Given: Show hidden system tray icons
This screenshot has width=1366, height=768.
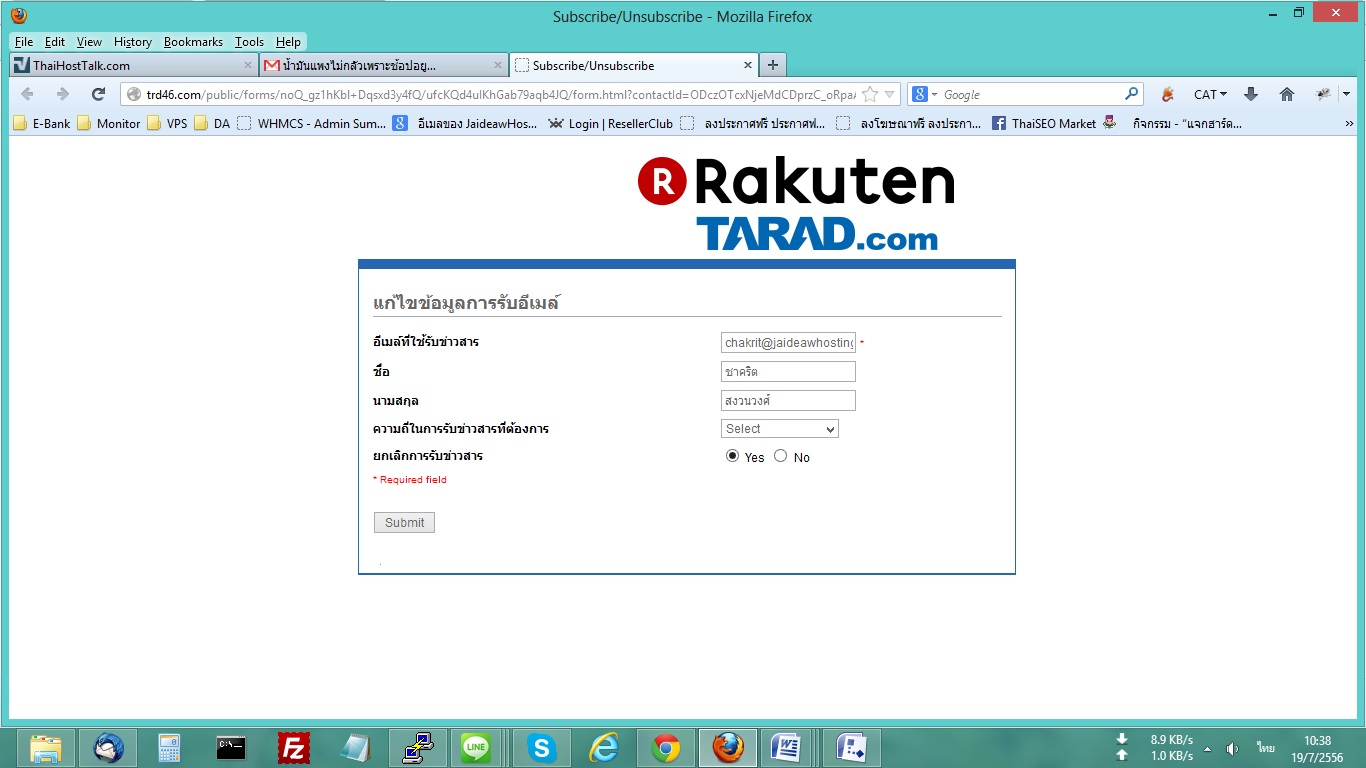Looking at the screenshot, I should 1207,748.
